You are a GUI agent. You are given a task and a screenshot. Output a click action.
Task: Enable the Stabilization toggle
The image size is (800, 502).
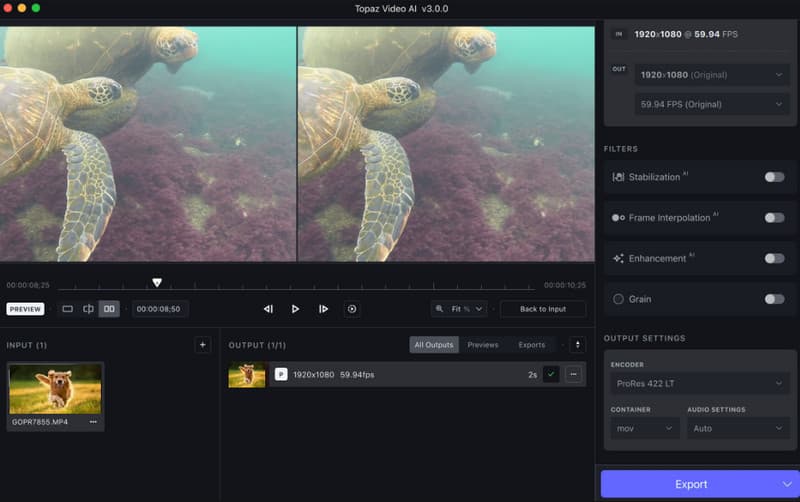coord(774,177)
